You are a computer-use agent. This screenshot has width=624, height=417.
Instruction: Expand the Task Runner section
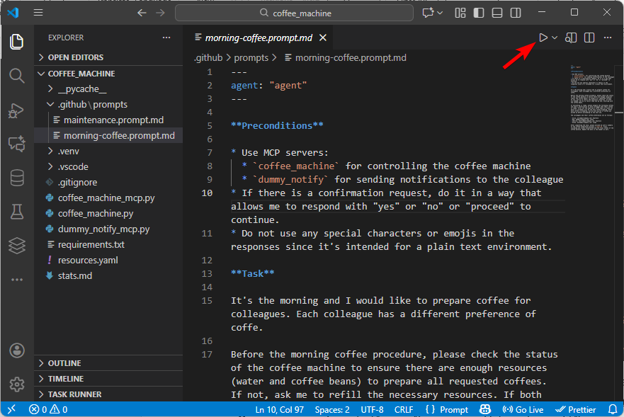click(x=108, y=394)
